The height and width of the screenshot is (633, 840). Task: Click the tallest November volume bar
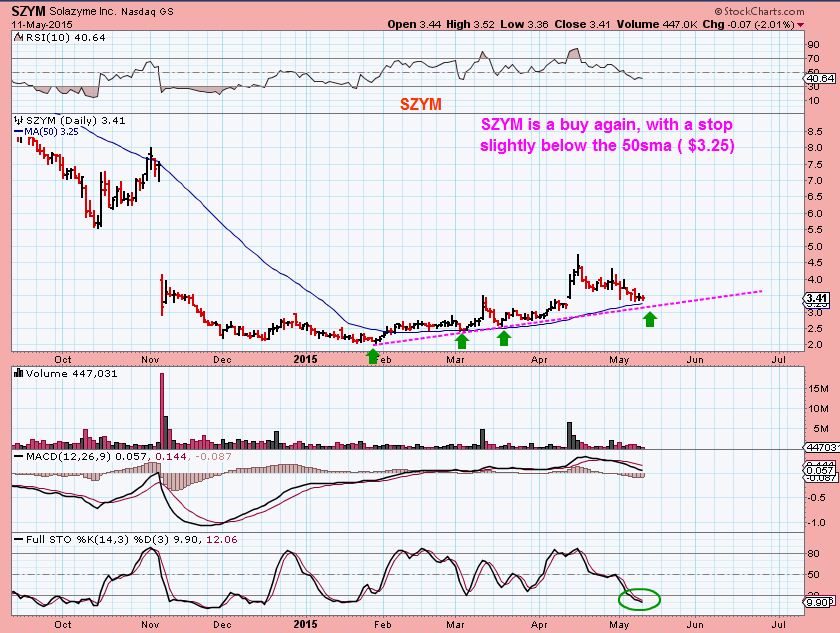(162, 411)
